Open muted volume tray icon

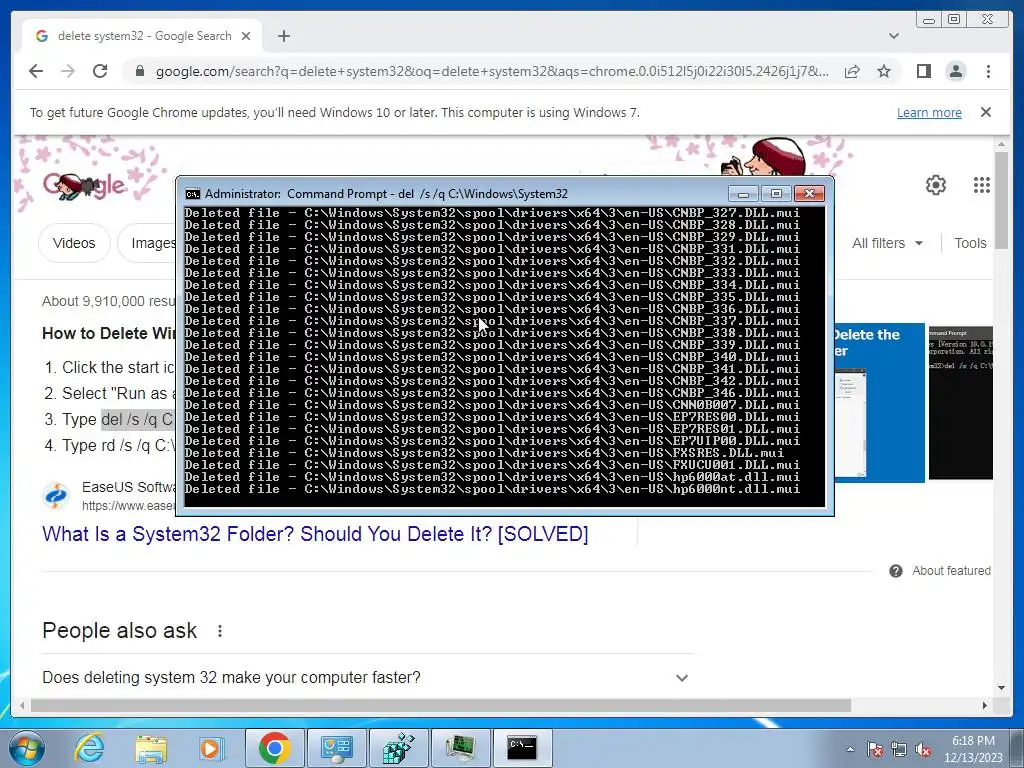pos(923,750)
